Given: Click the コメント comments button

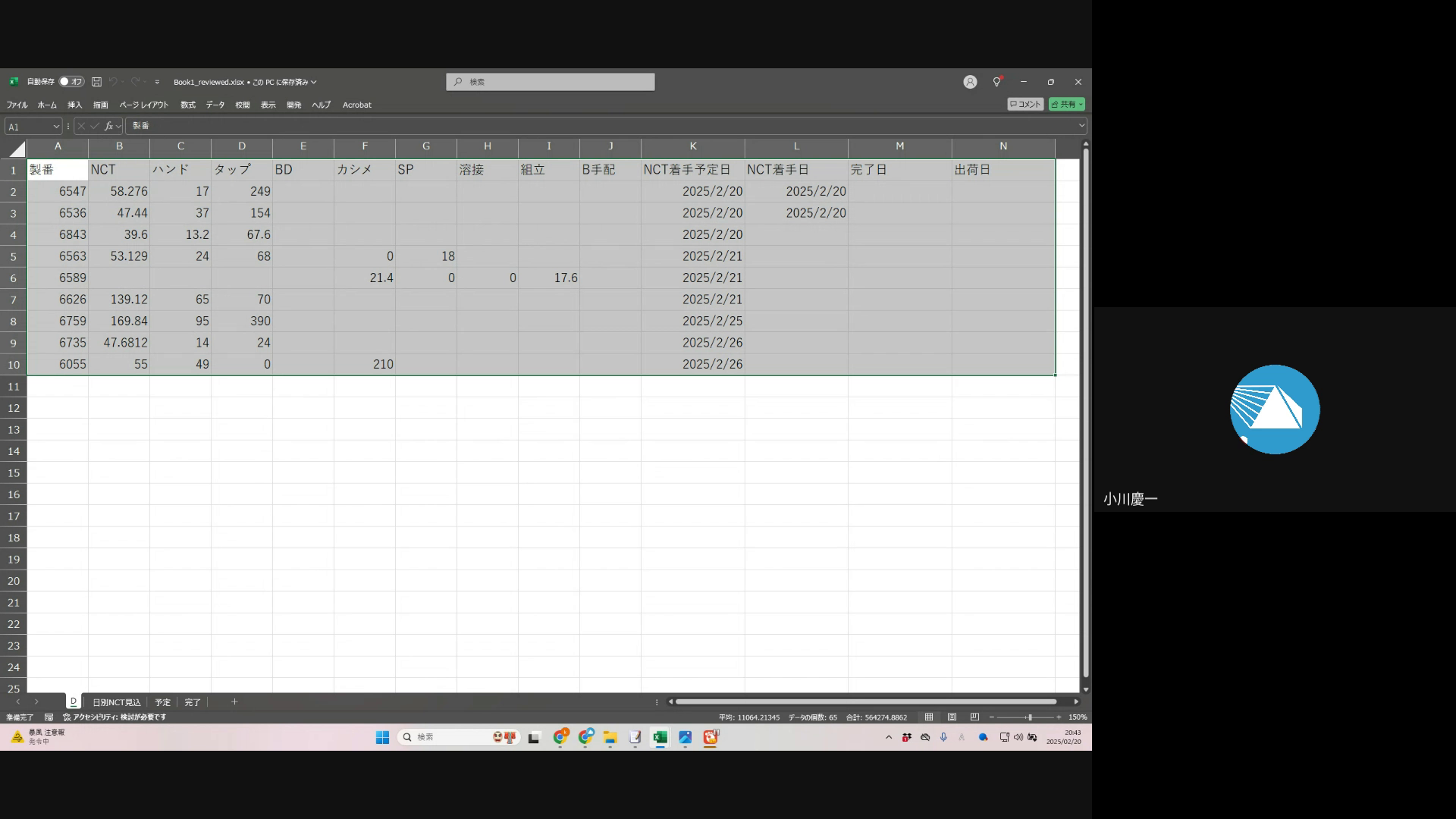Looking at the screenshot, I should click(x=1025, y=104).
